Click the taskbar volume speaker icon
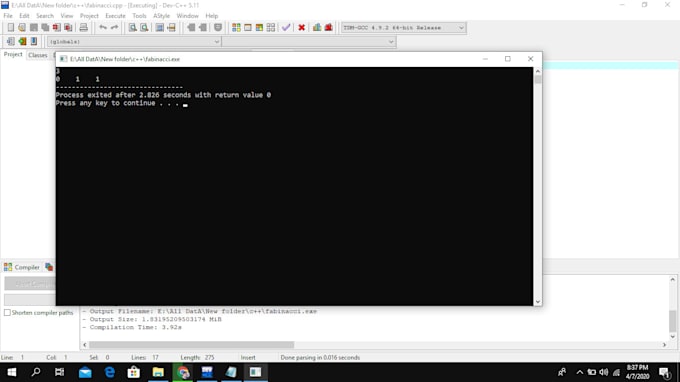680x382 pixels. point(604,372)
